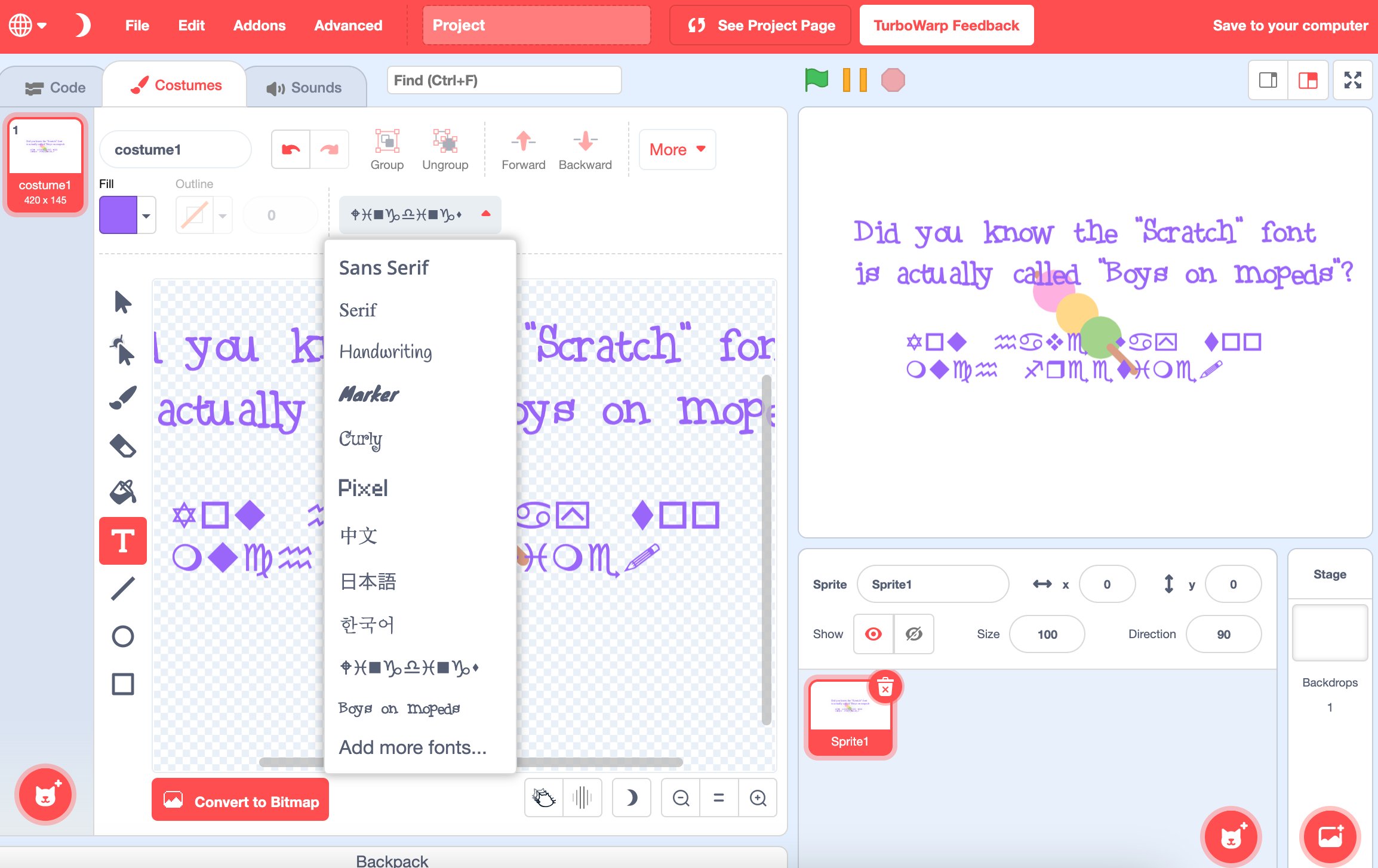Click the red stop sign
Viewport: 1378px width, 868px height.
point(893,79)
